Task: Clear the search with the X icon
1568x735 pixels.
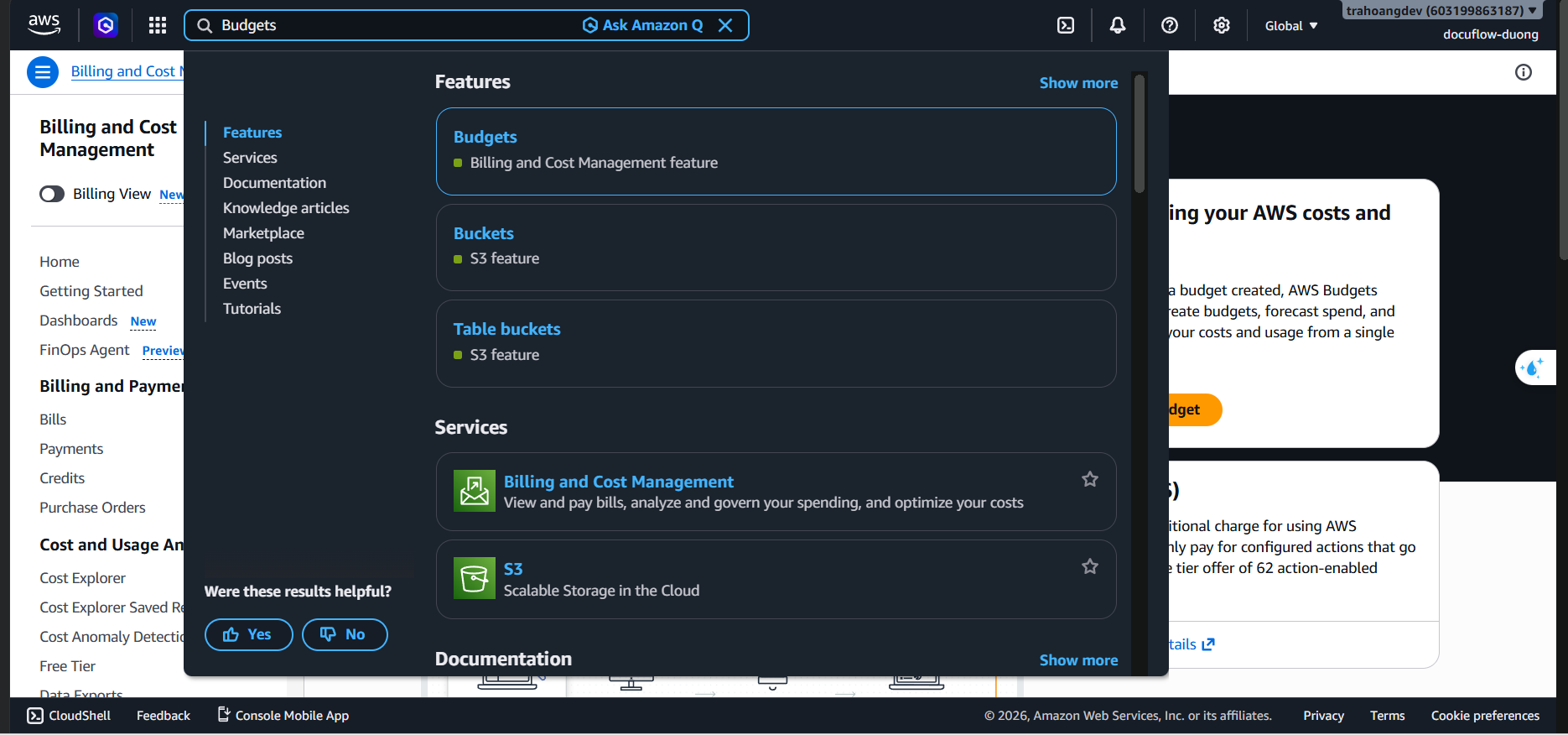Action: [725, 25]
